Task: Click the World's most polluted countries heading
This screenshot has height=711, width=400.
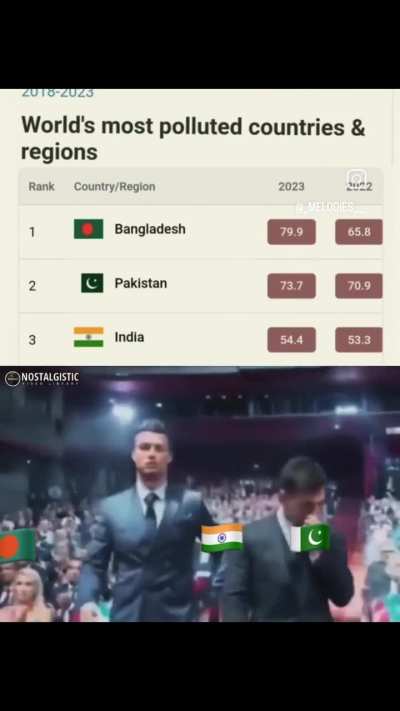Action: pyautogui.click(x=193, y=138)
